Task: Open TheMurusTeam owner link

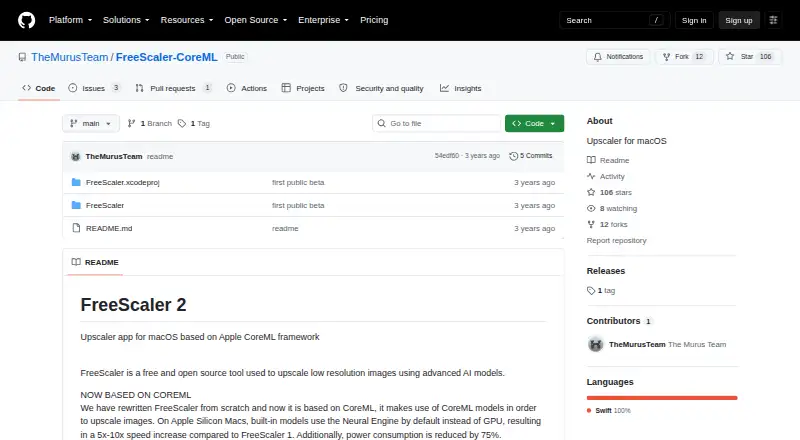Action: (69, 57)
